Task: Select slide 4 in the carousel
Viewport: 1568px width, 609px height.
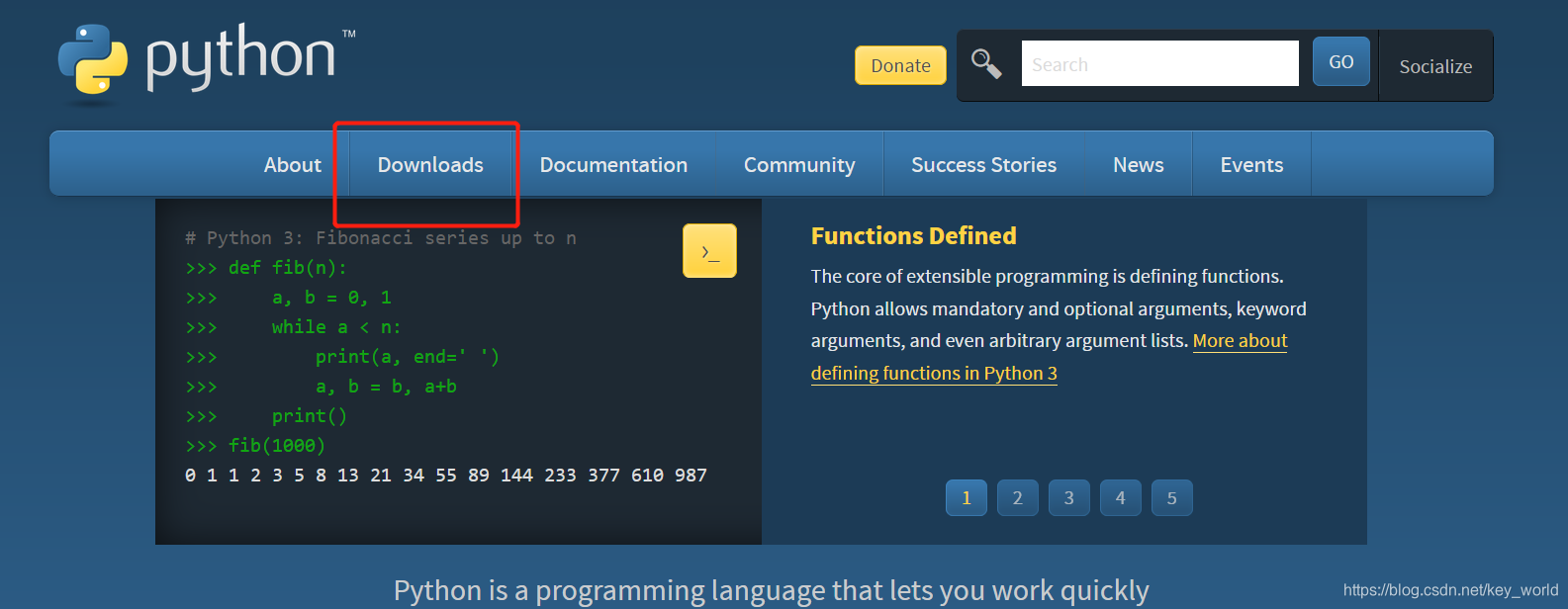Action: pyautogui.click(x=1121, y=497)
